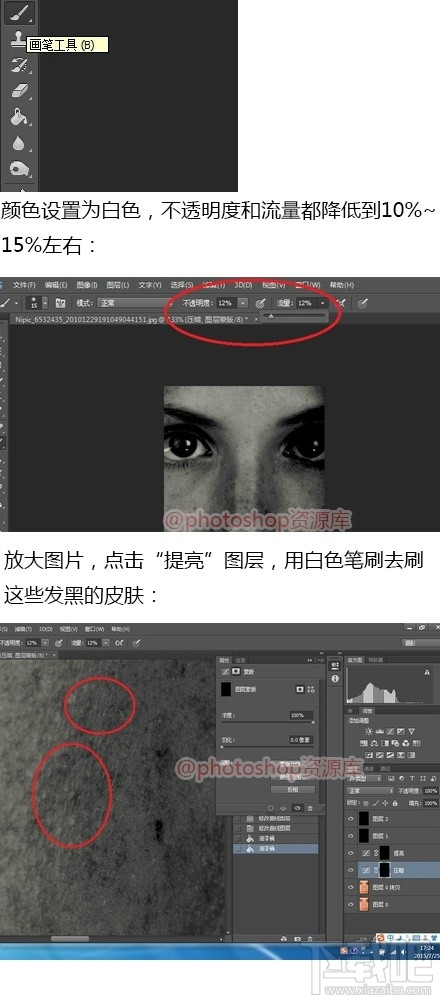Open the 文件(F) menu
Image resolution: width=440 pixels, height=1000 pixels.
point(24,284)
